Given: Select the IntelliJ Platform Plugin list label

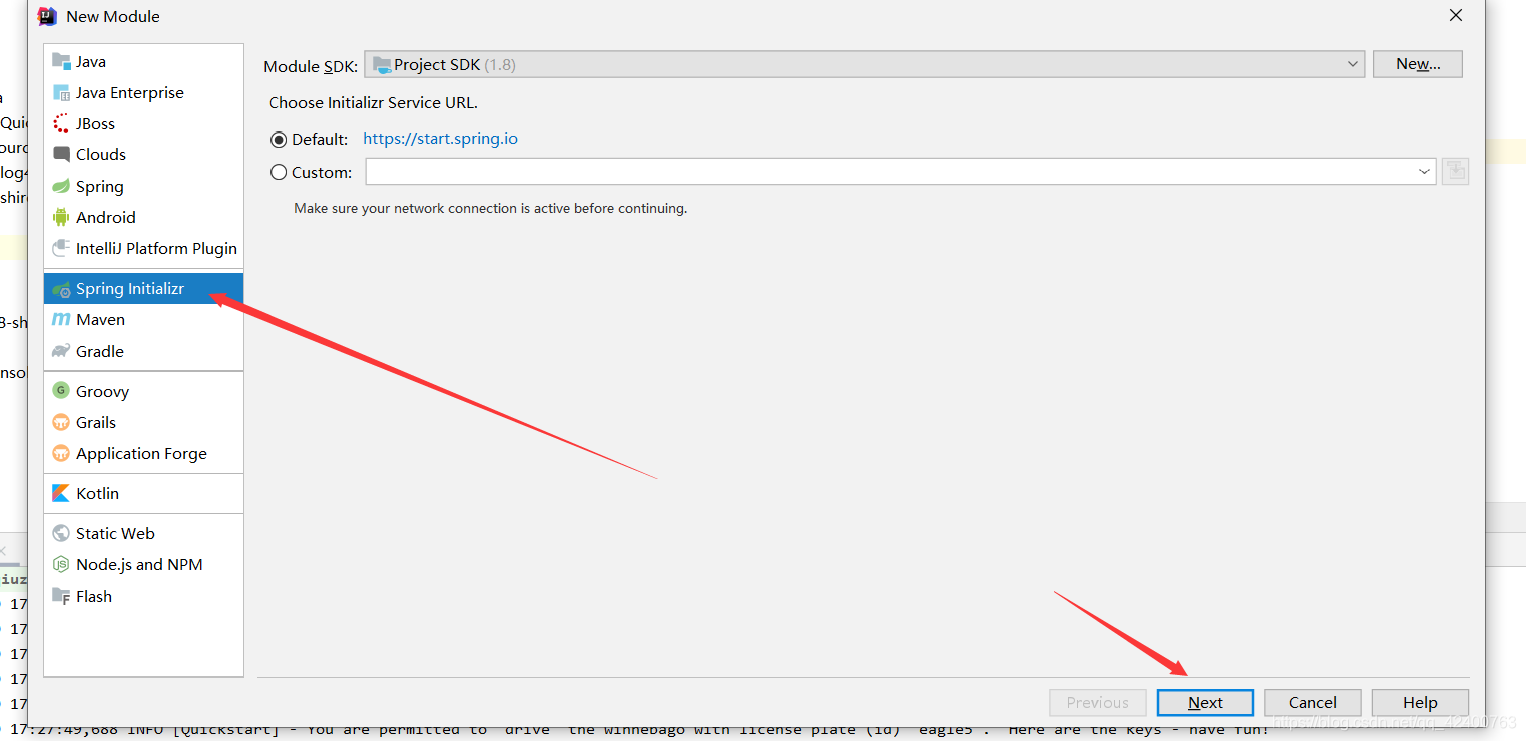Looking at the screenshot, I should click(156, 248).
